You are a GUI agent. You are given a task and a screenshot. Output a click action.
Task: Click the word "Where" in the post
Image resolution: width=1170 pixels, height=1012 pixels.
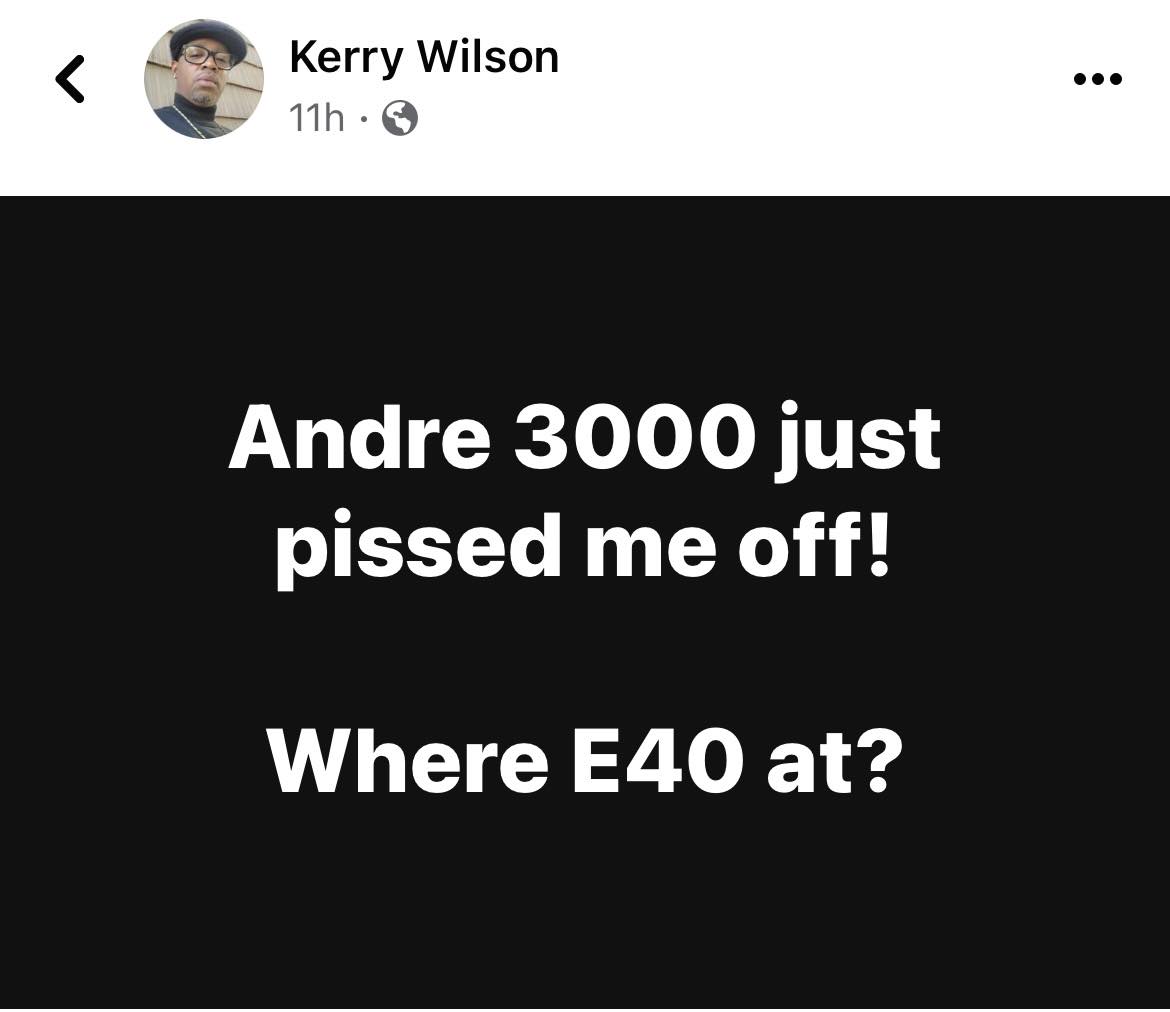[x=408, y=762]
